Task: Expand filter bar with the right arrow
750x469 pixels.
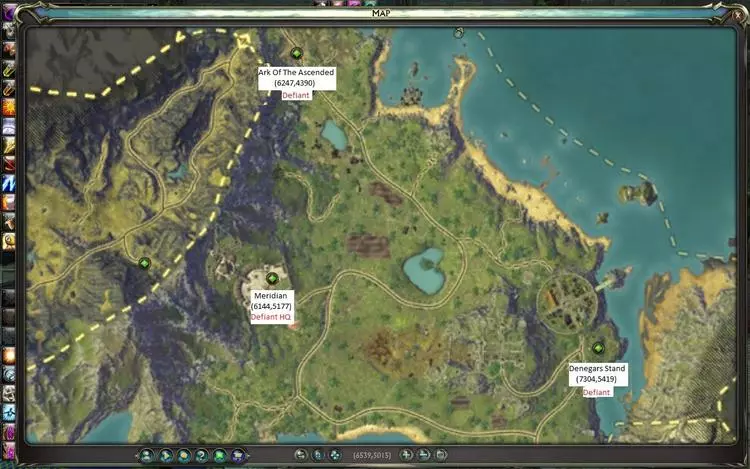Action: 248,456
